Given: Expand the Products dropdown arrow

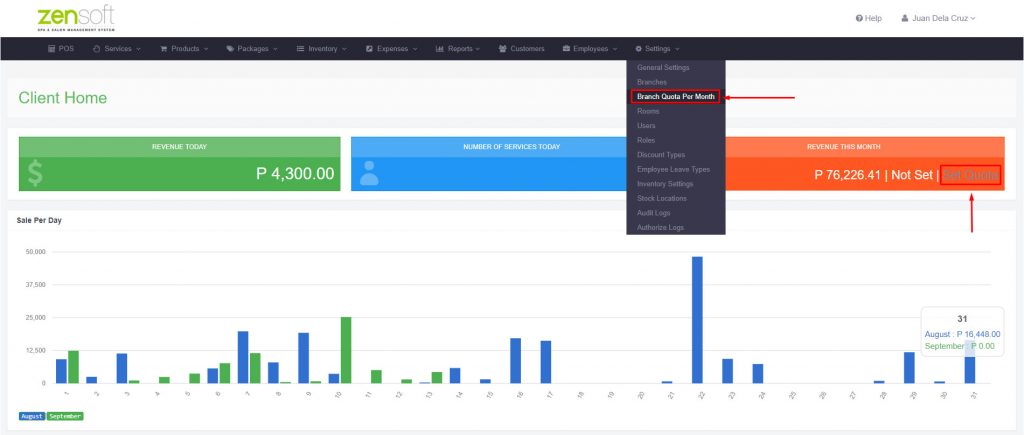Looking at the screenshot, I should point(206,49).
